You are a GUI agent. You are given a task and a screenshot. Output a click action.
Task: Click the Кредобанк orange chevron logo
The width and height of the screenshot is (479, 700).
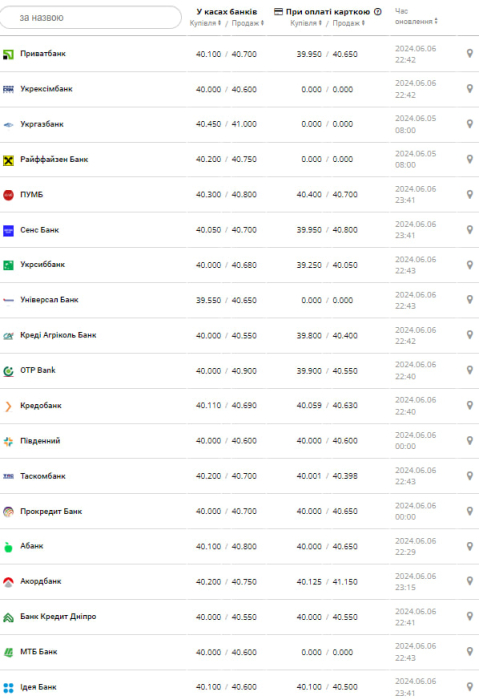pos(8,406)
